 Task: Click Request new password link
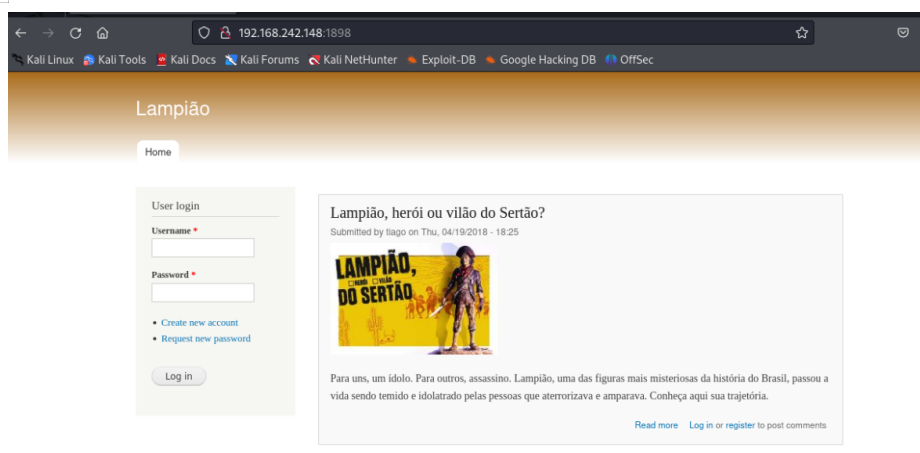coord(206,339)
